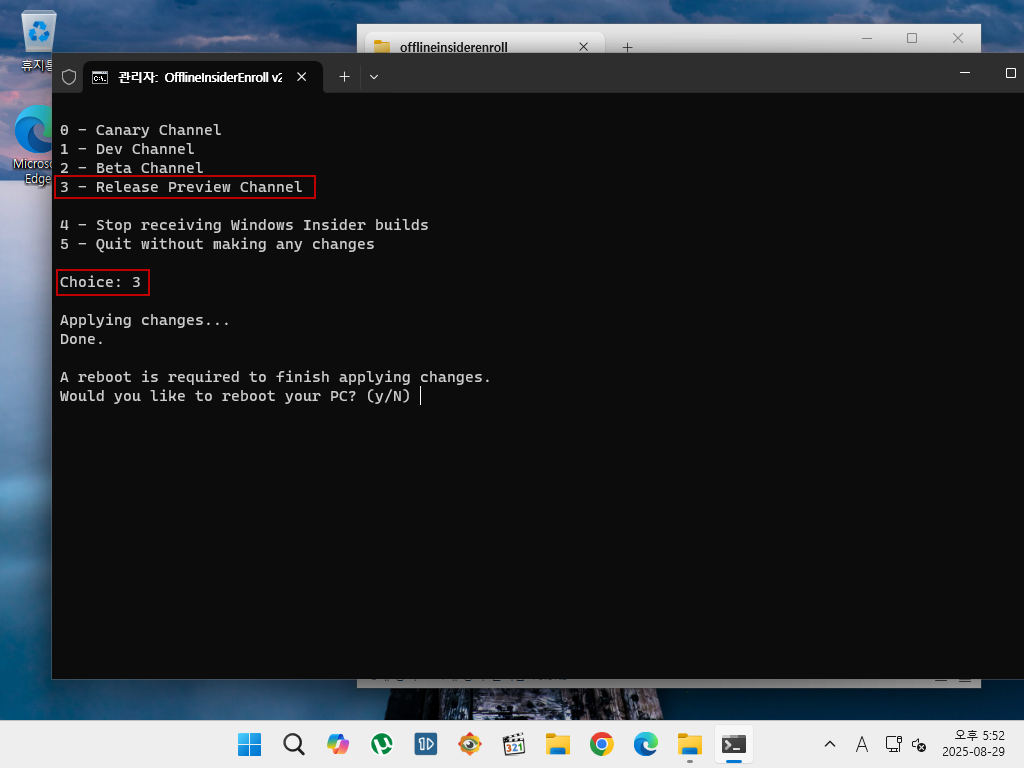Open the eye image viewer taskbar icon

[x=470, y=744]
